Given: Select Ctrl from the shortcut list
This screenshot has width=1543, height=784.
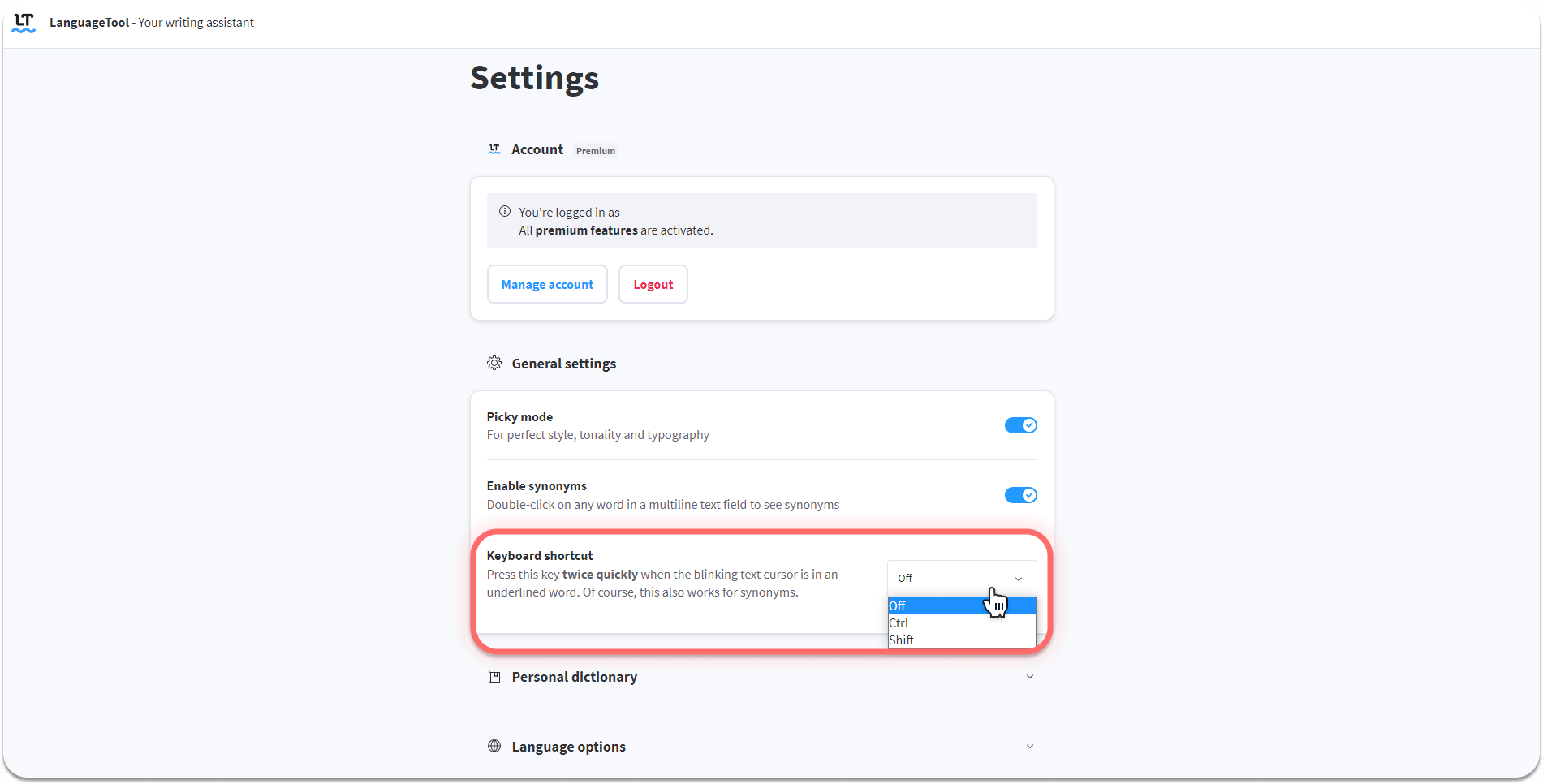Looking at the screenshot, I should pos(962,623).
